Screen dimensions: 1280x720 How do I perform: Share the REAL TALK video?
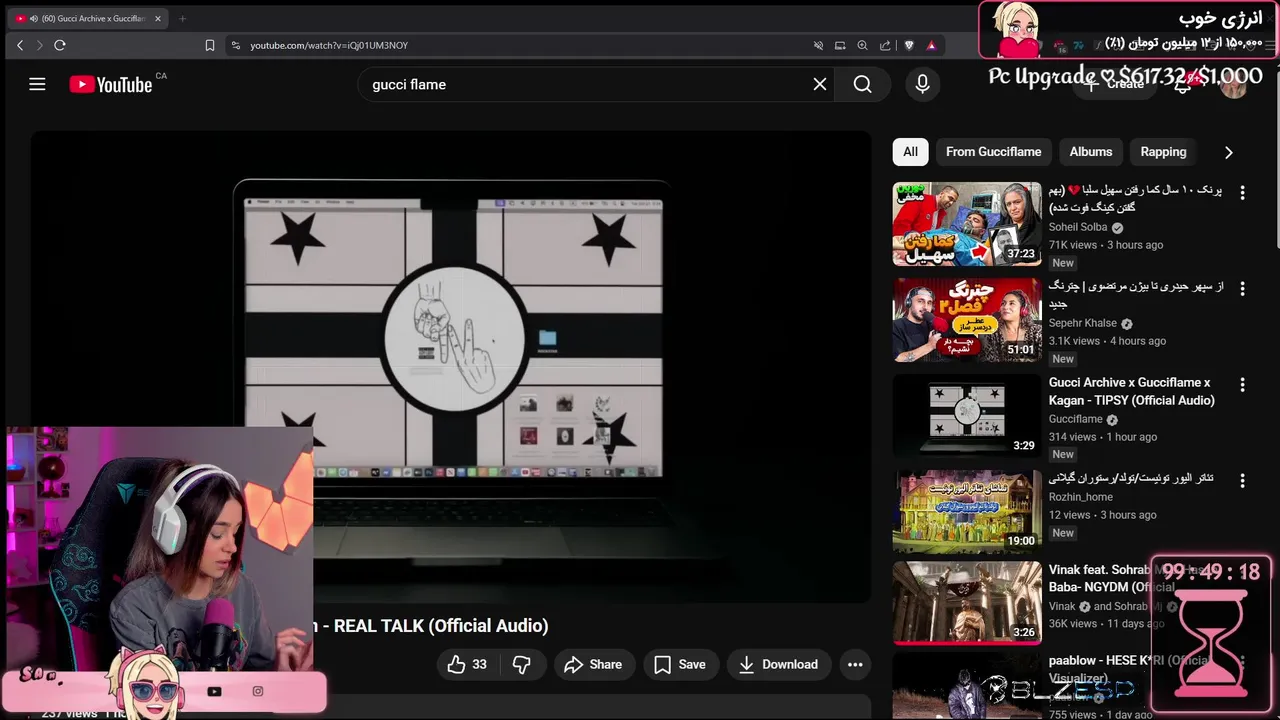pyautogui.click(x=593, y=664)
